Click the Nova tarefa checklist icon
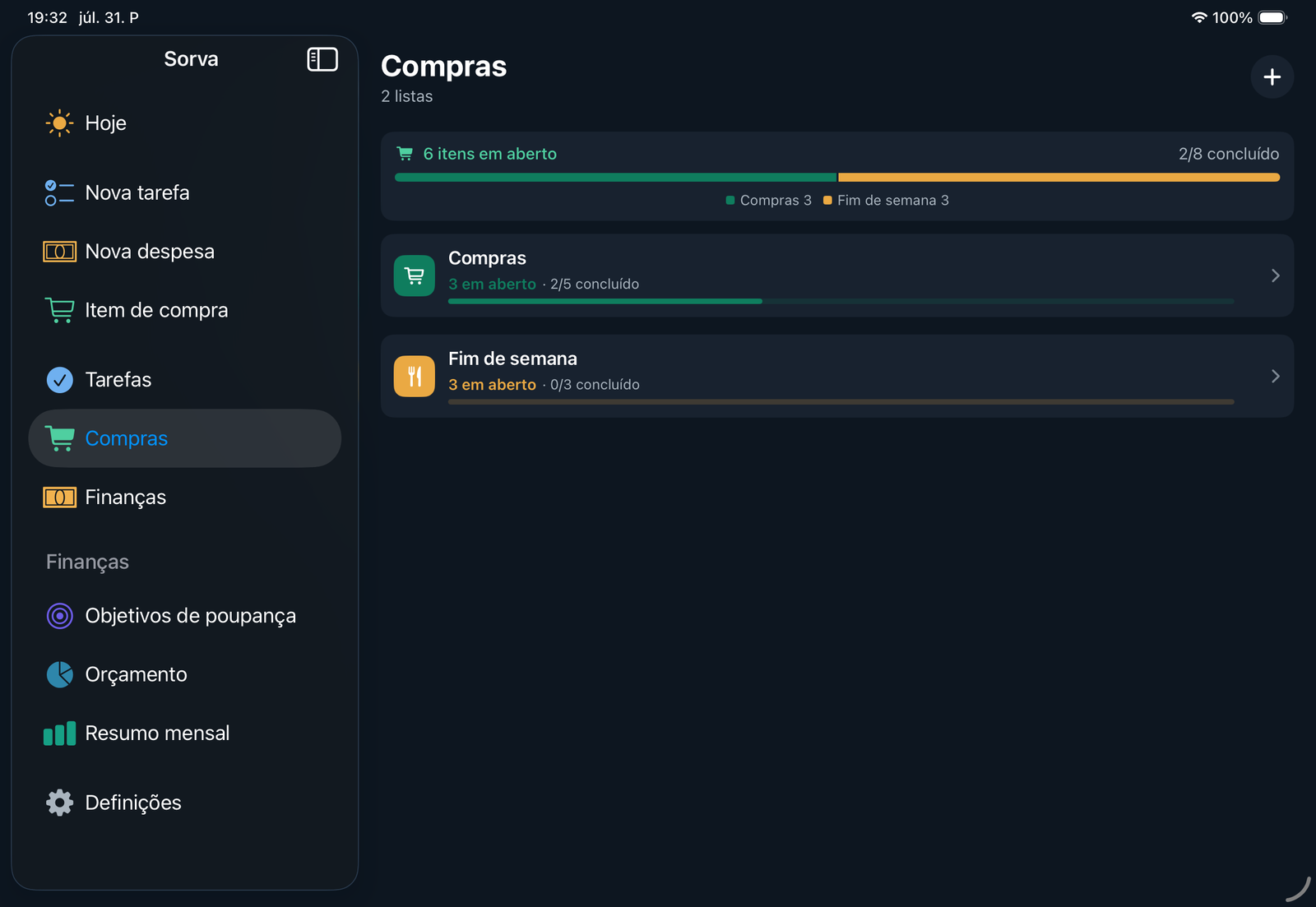This screenshot has width=1316, height=907. 59,193
